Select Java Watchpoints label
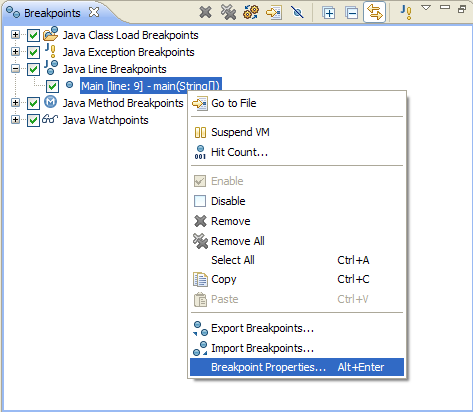This screenshot has width=473, height=412. [x=105, y=120]
